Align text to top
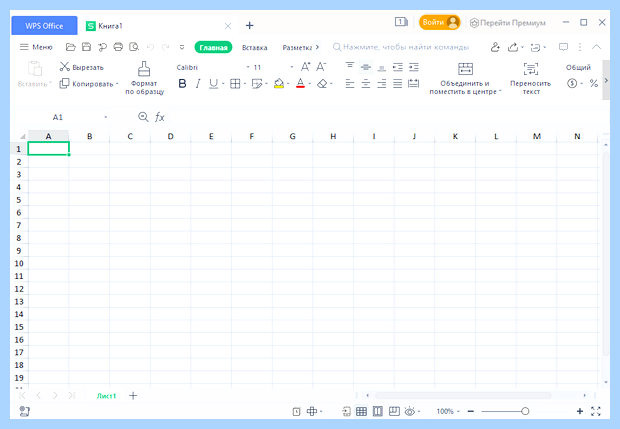 [x=350, y=67]
